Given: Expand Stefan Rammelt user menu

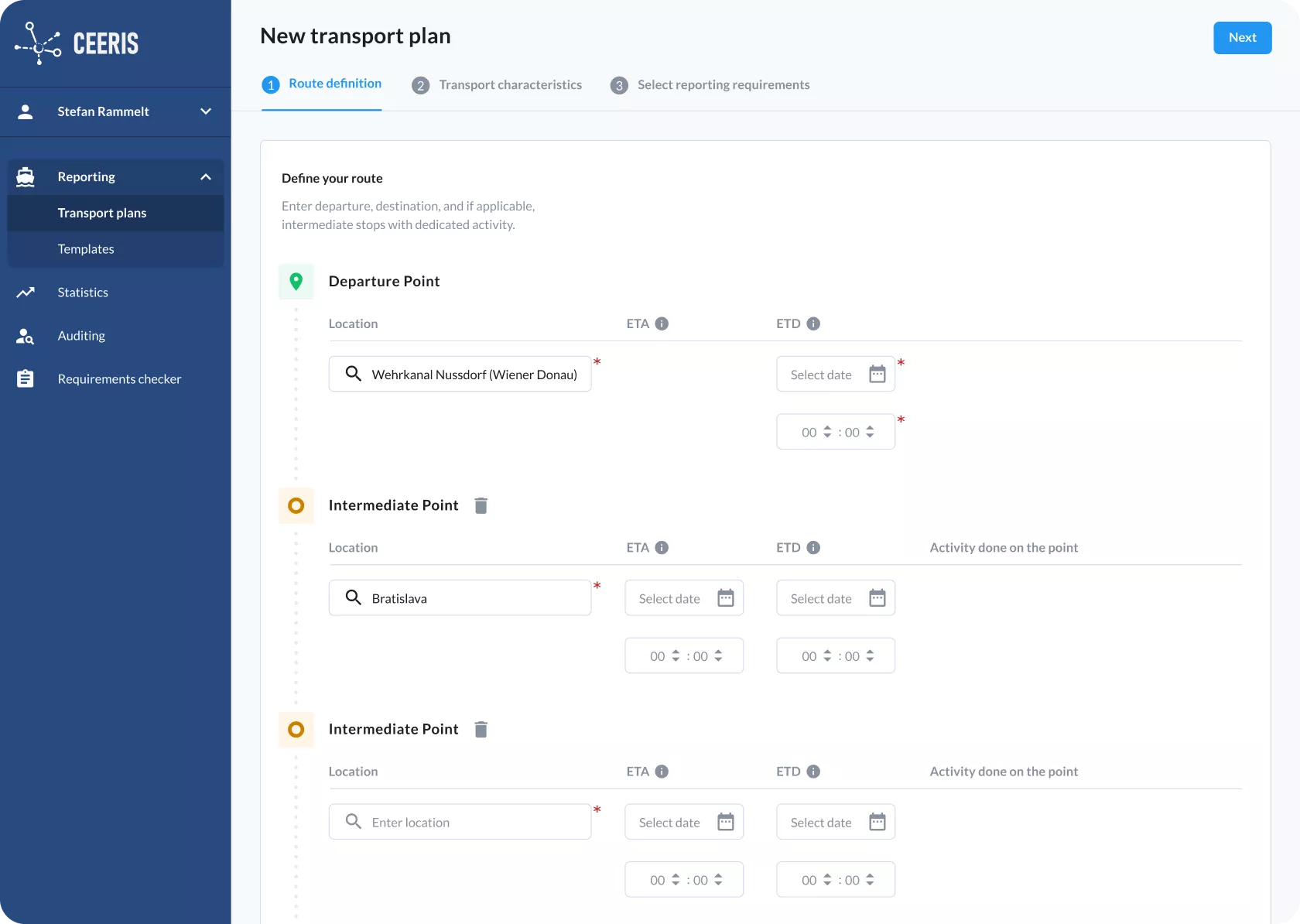Looking at the screenshot, I should (x=205, y=111).
